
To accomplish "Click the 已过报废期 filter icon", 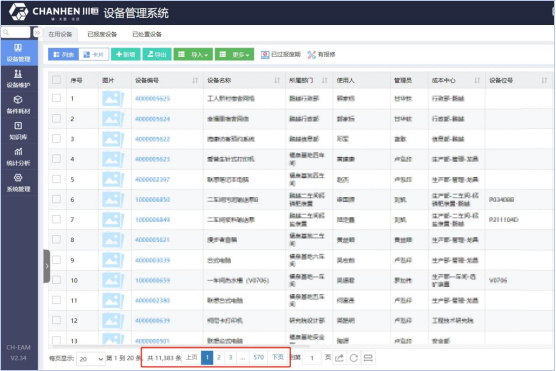I will tap(265, 55).
